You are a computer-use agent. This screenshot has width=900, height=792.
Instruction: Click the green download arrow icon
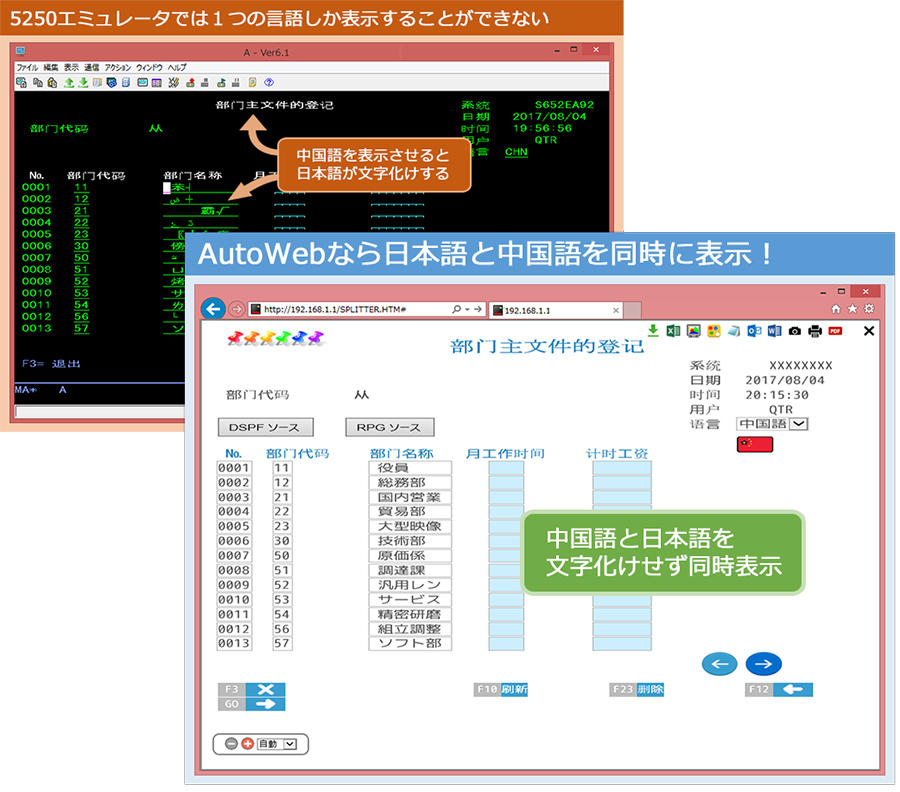(x=653, y=330)
